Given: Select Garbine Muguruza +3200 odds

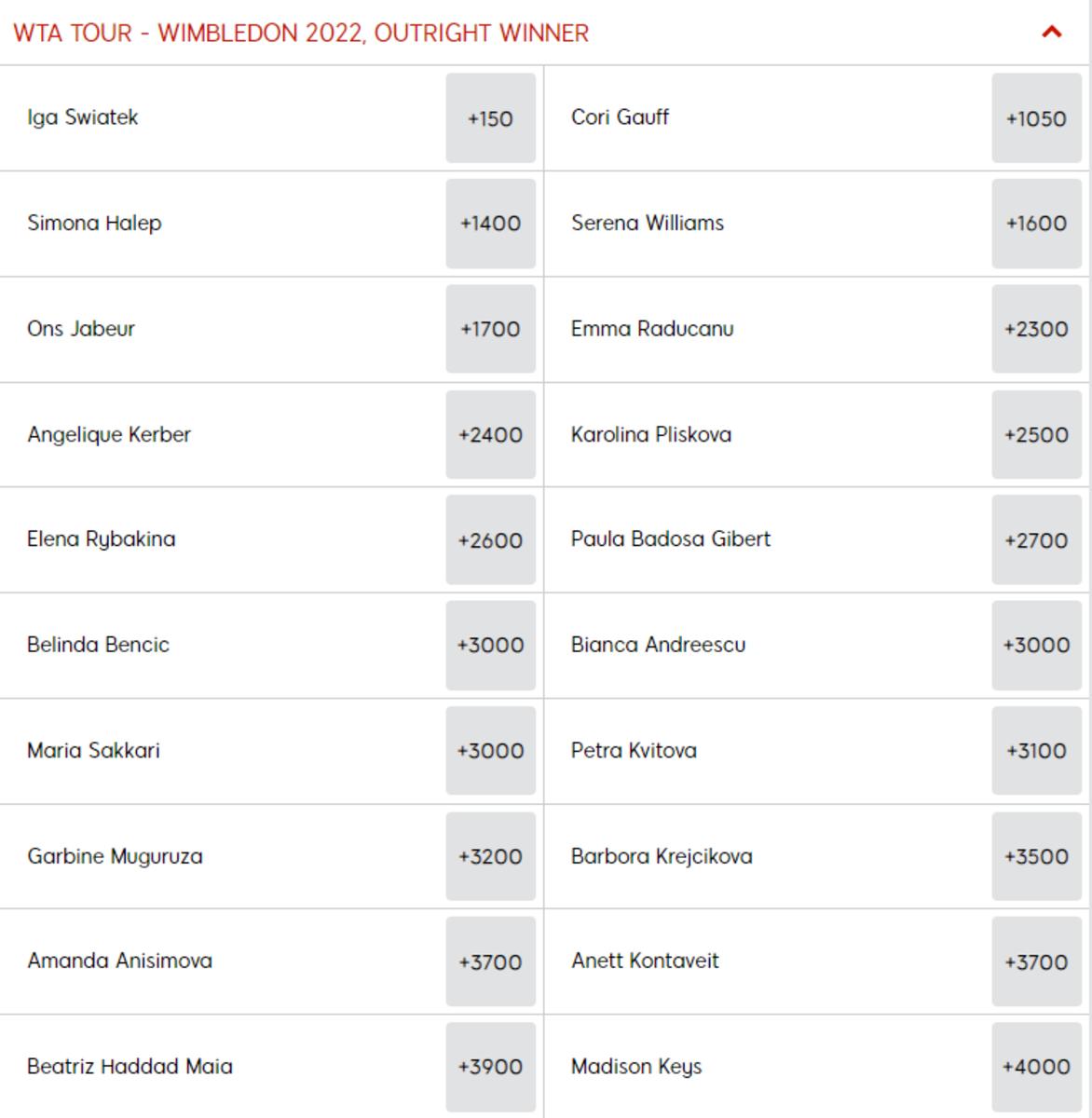Looking at the screenshot, I should (490, 857).
